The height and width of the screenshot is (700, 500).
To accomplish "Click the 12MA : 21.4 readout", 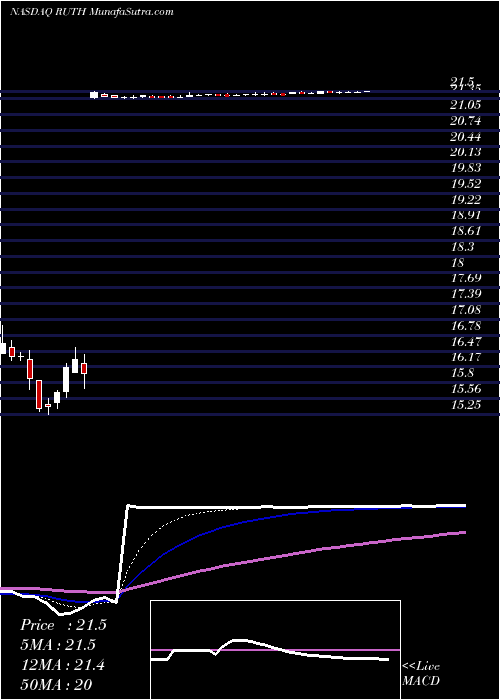I will point(63,665).
